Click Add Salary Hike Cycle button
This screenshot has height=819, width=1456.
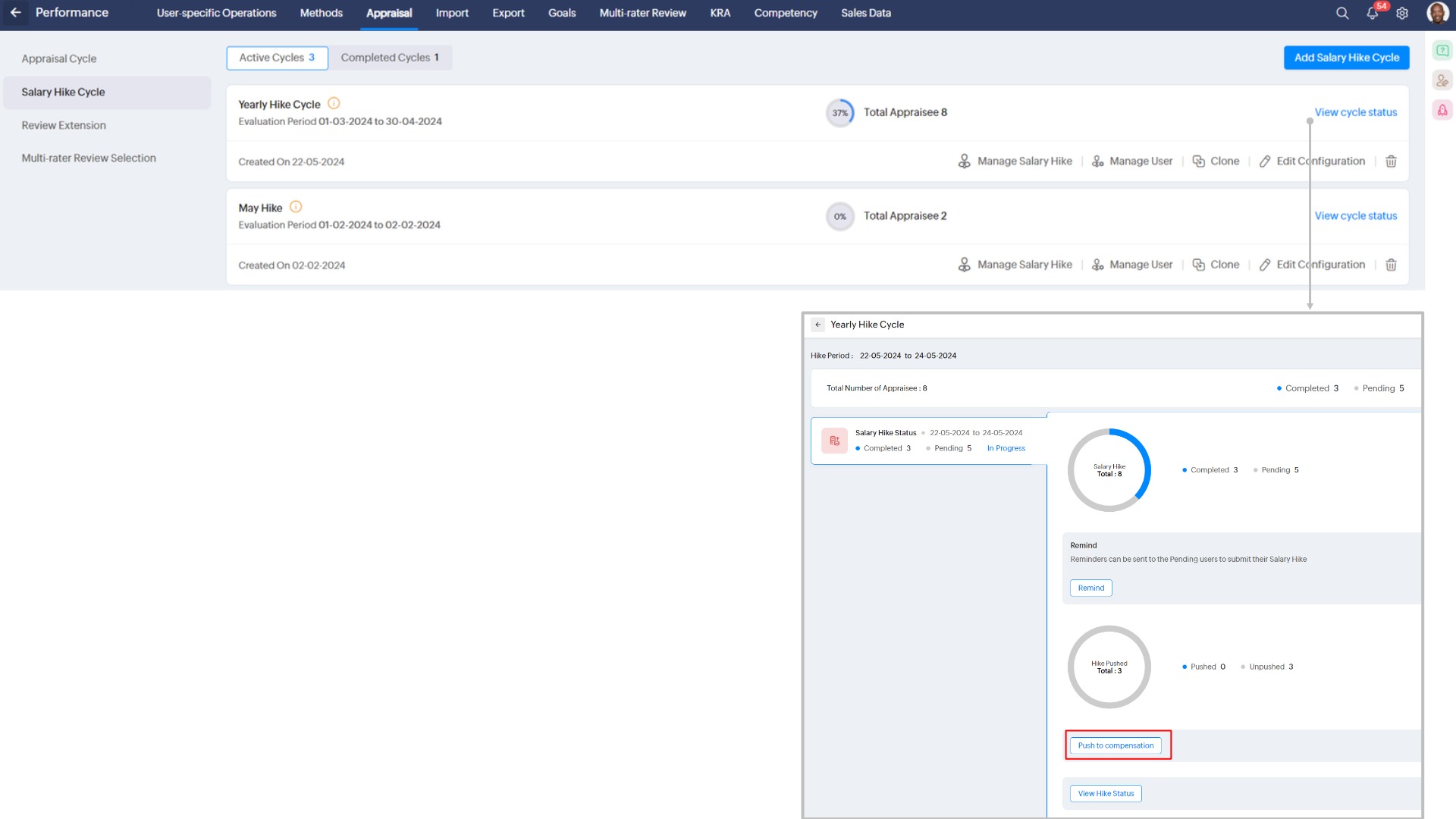coord(1346,58)
